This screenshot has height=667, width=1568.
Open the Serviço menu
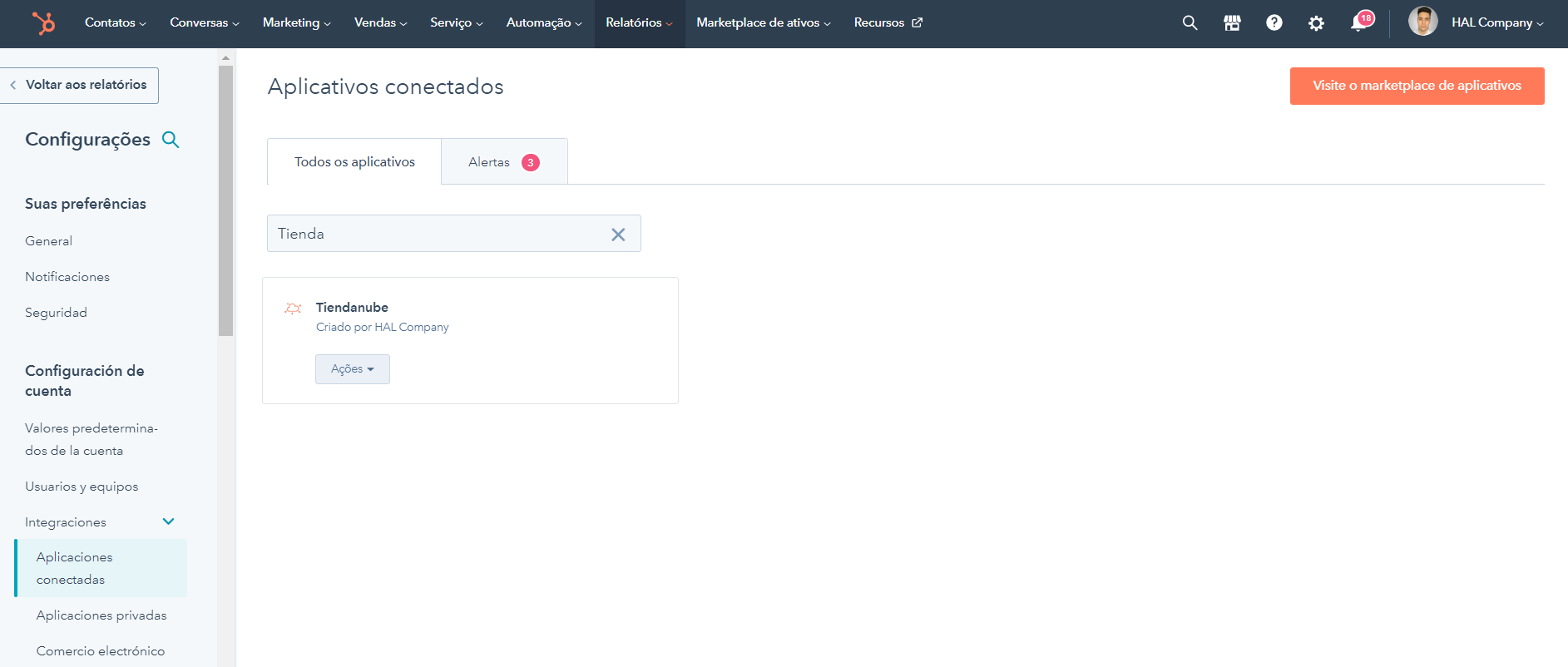[x=457, y=22]
